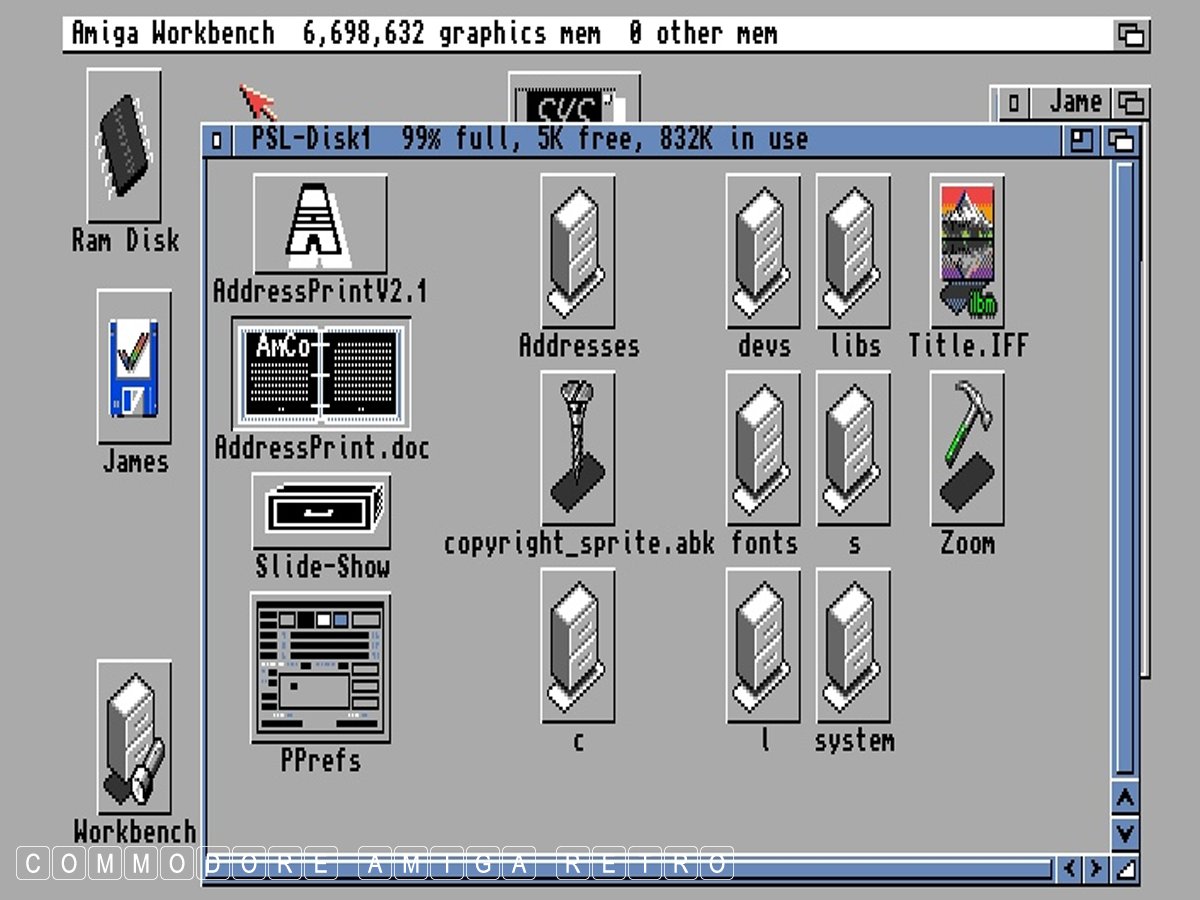
Task: Select the copyright_sprite.abk file icon
Action: 578,448
